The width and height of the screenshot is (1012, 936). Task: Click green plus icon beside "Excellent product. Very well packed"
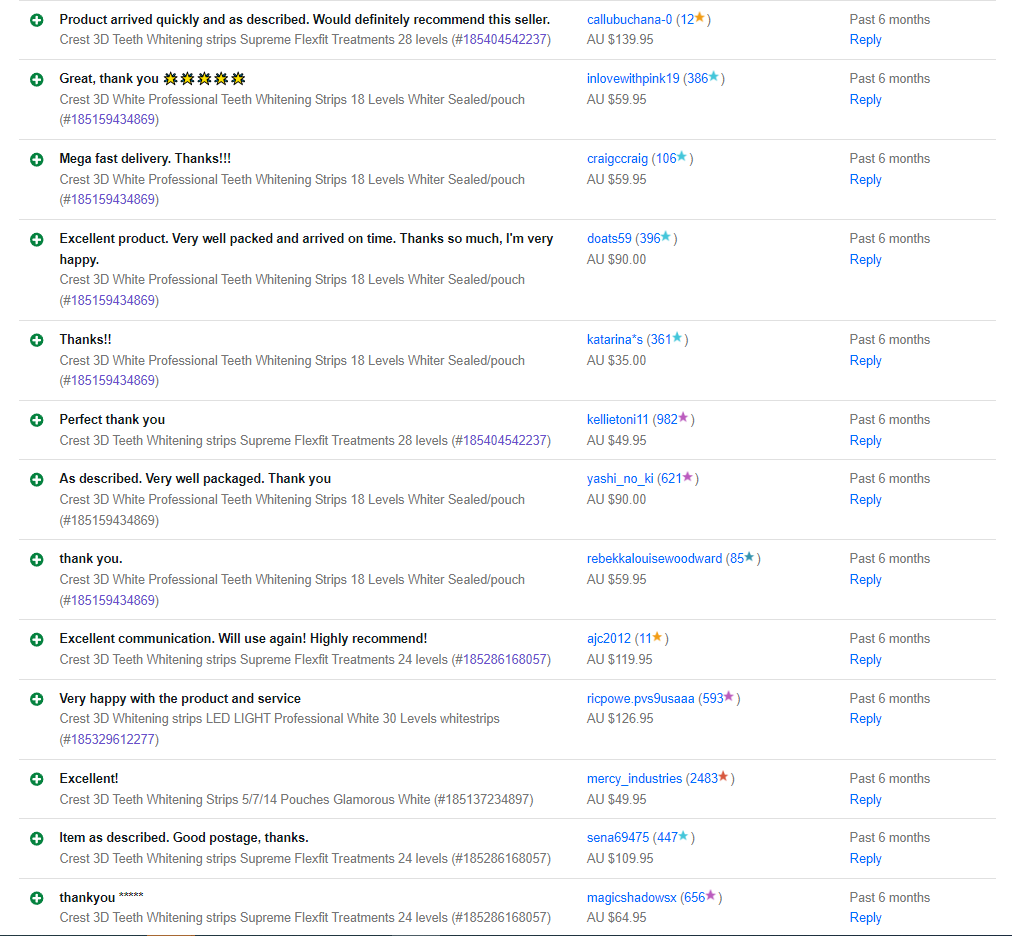pyautogui.click(x=37, y=239)
